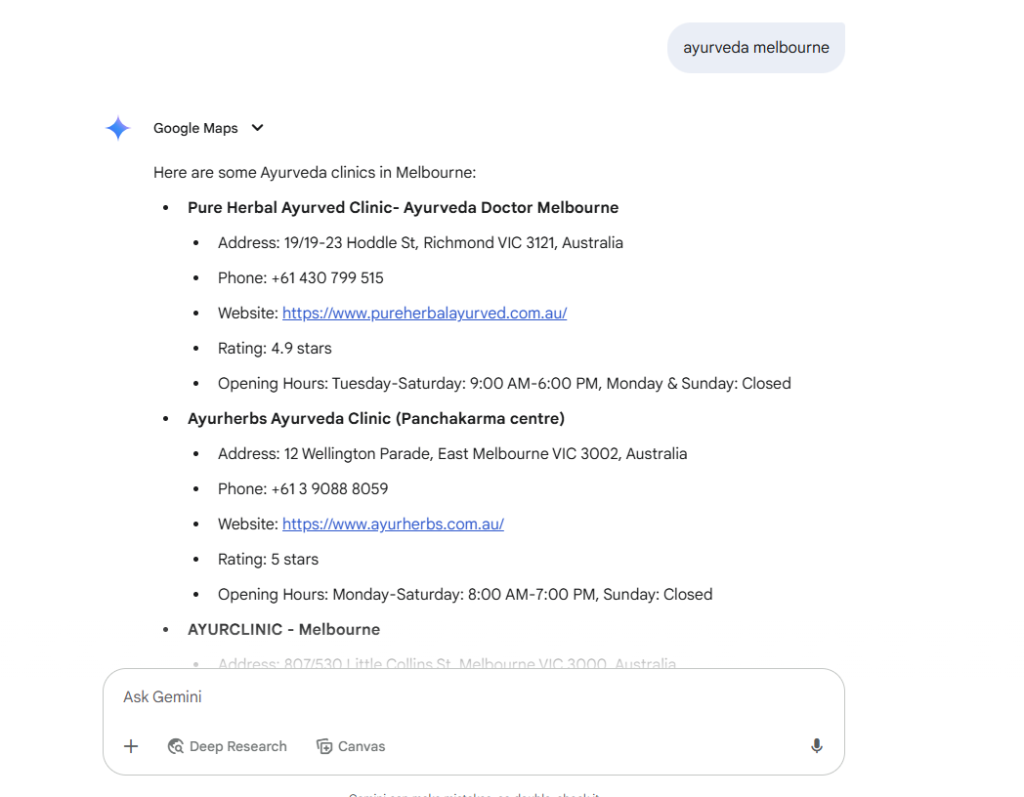Click the Google Maps label
This screenshot has width=1024, height=797.
tap(195, 128)
